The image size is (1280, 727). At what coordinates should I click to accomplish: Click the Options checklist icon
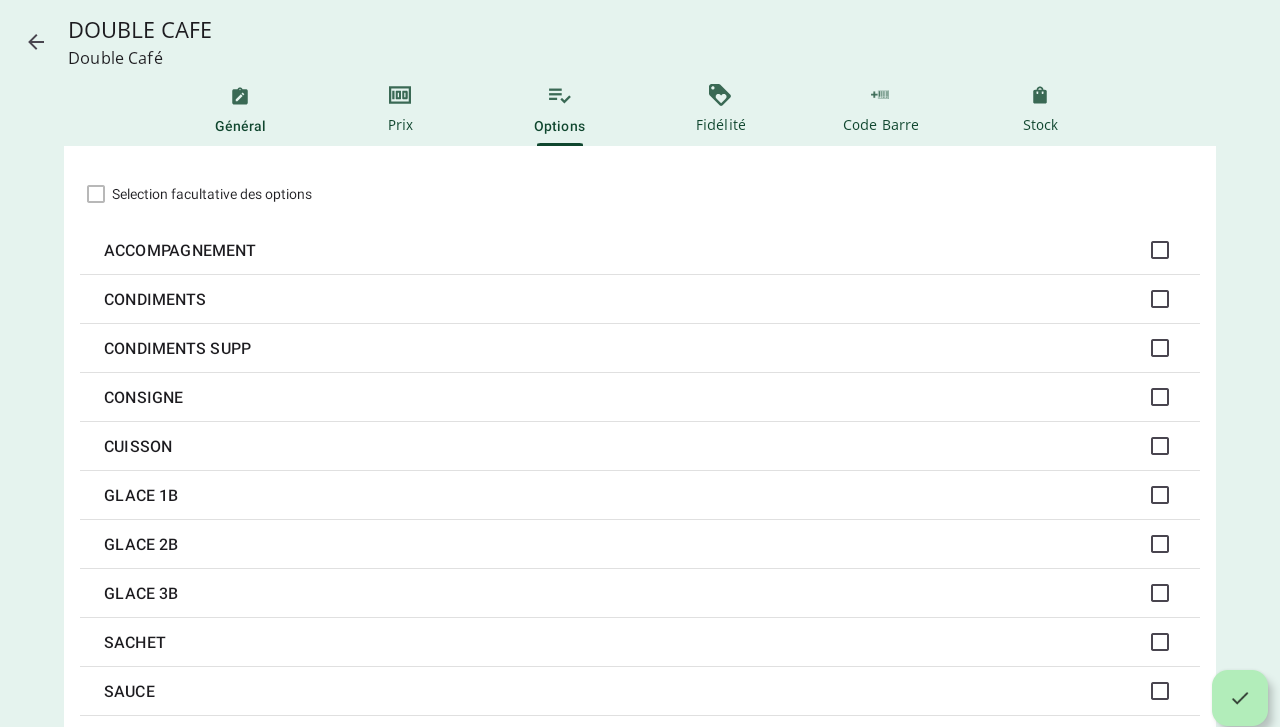point(560,96)
